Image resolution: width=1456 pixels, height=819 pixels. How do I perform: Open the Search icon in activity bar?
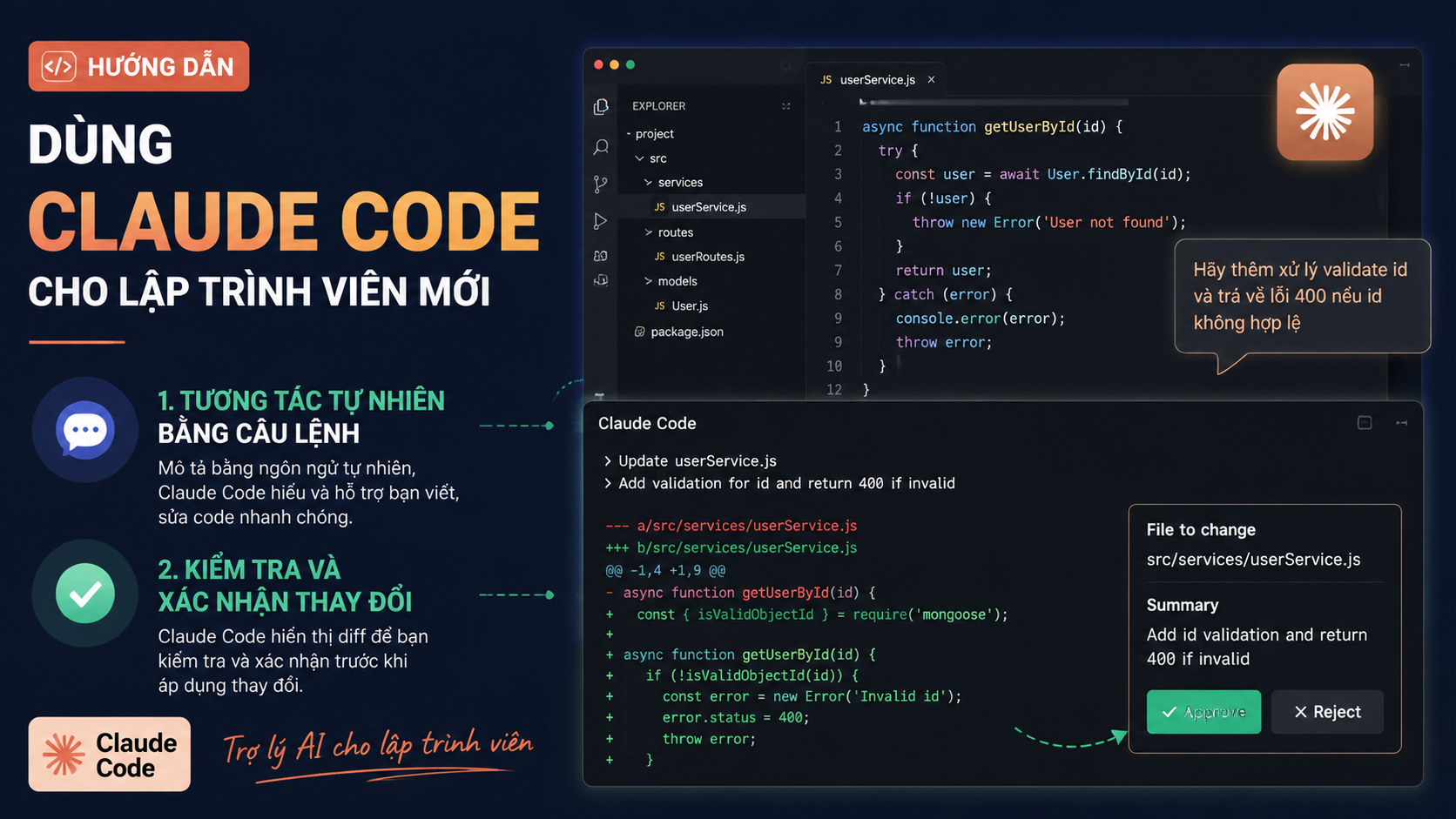coord(601,146)
